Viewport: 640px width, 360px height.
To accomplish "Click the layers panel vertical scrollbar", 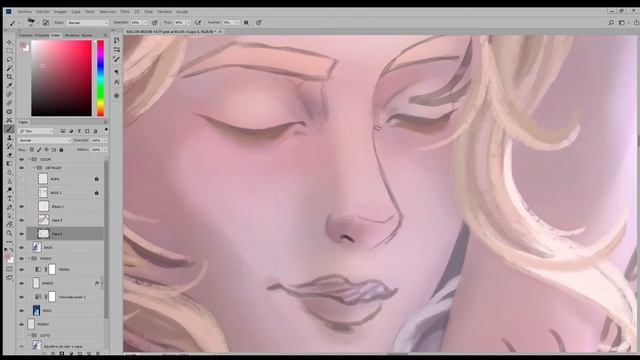I will click(x=106, y=239).
